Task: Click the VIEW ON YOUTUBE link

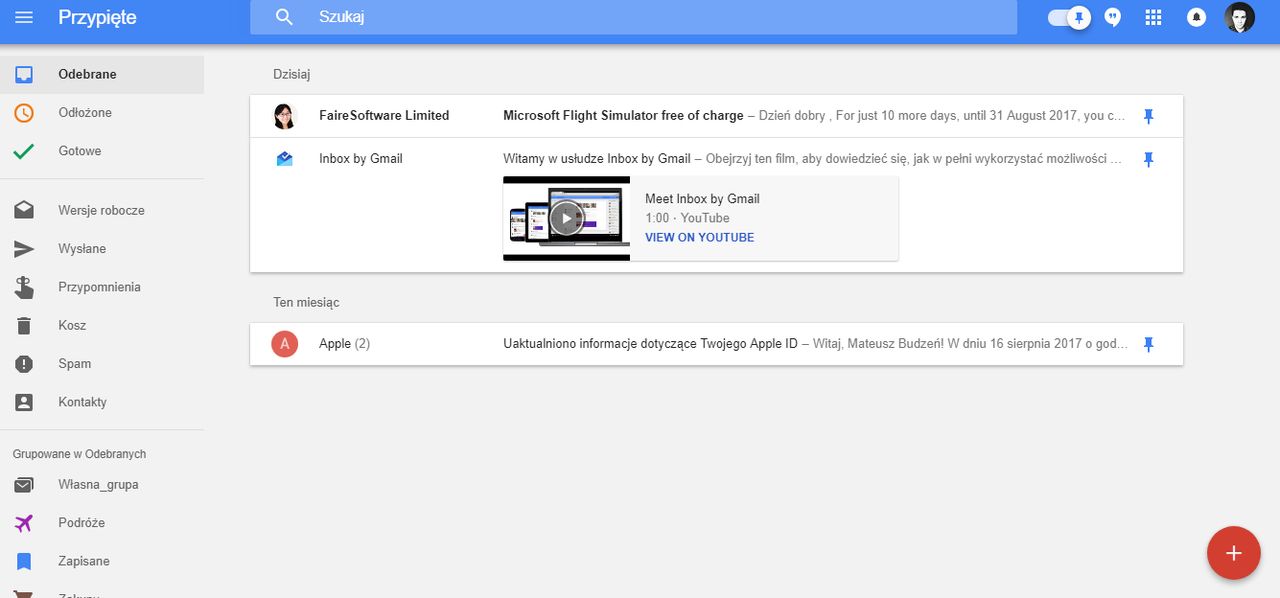Action: coord(700,238)
